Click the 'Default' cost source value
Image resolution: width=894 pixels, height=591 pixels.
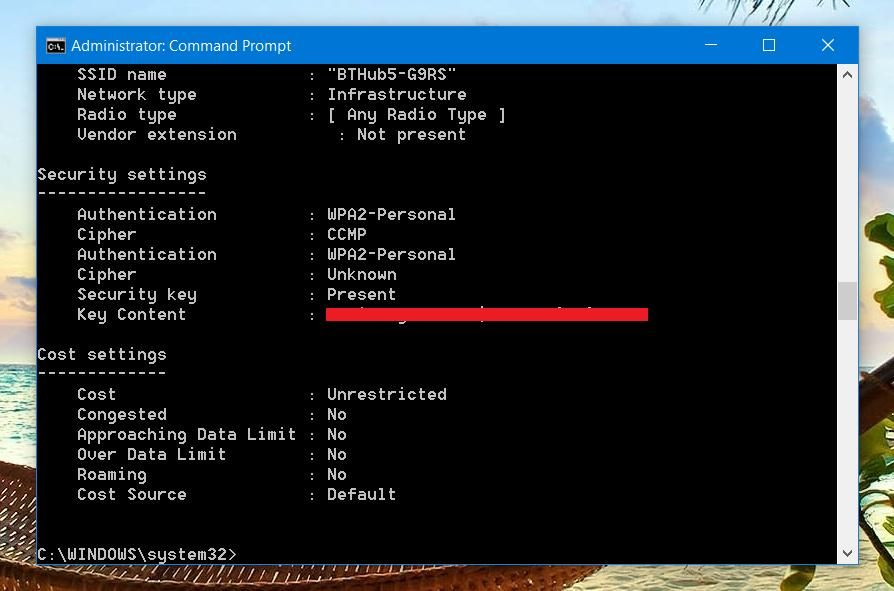coord(361,494)
